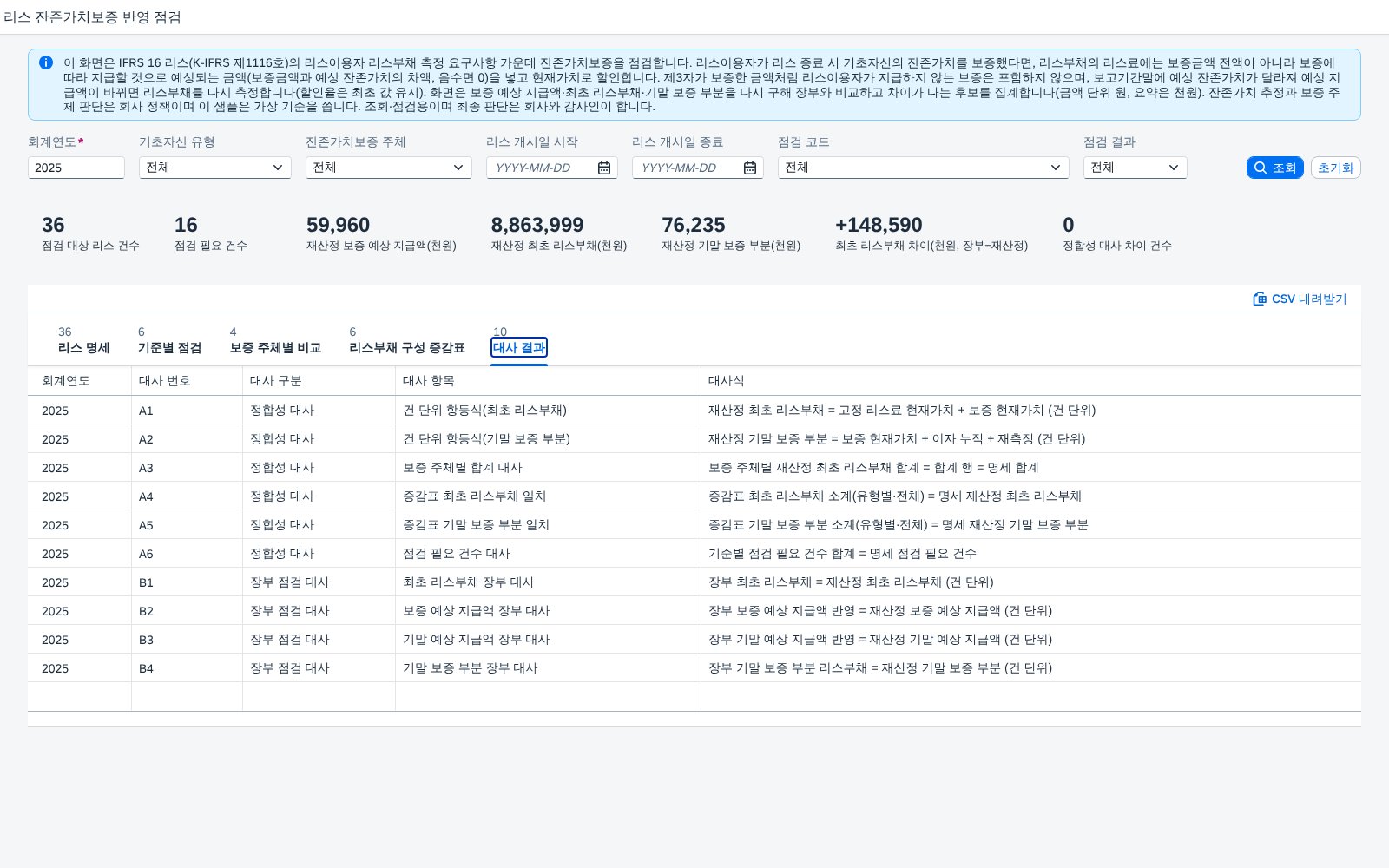Screen dimensions: 1389x868
Task: Click 보증 예상 지급액 장부 대사 cell
Action: coord(548,611)
